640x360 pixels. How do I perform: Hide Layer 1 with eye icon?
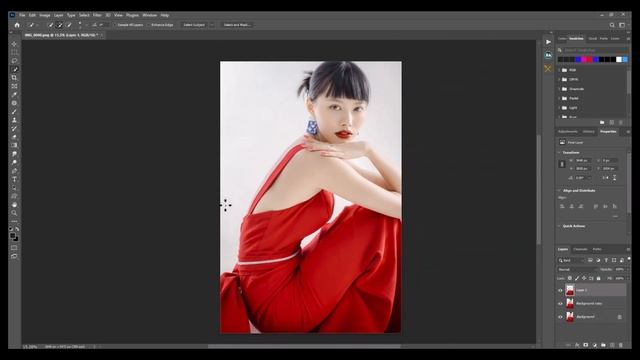[x=560, y=290]
